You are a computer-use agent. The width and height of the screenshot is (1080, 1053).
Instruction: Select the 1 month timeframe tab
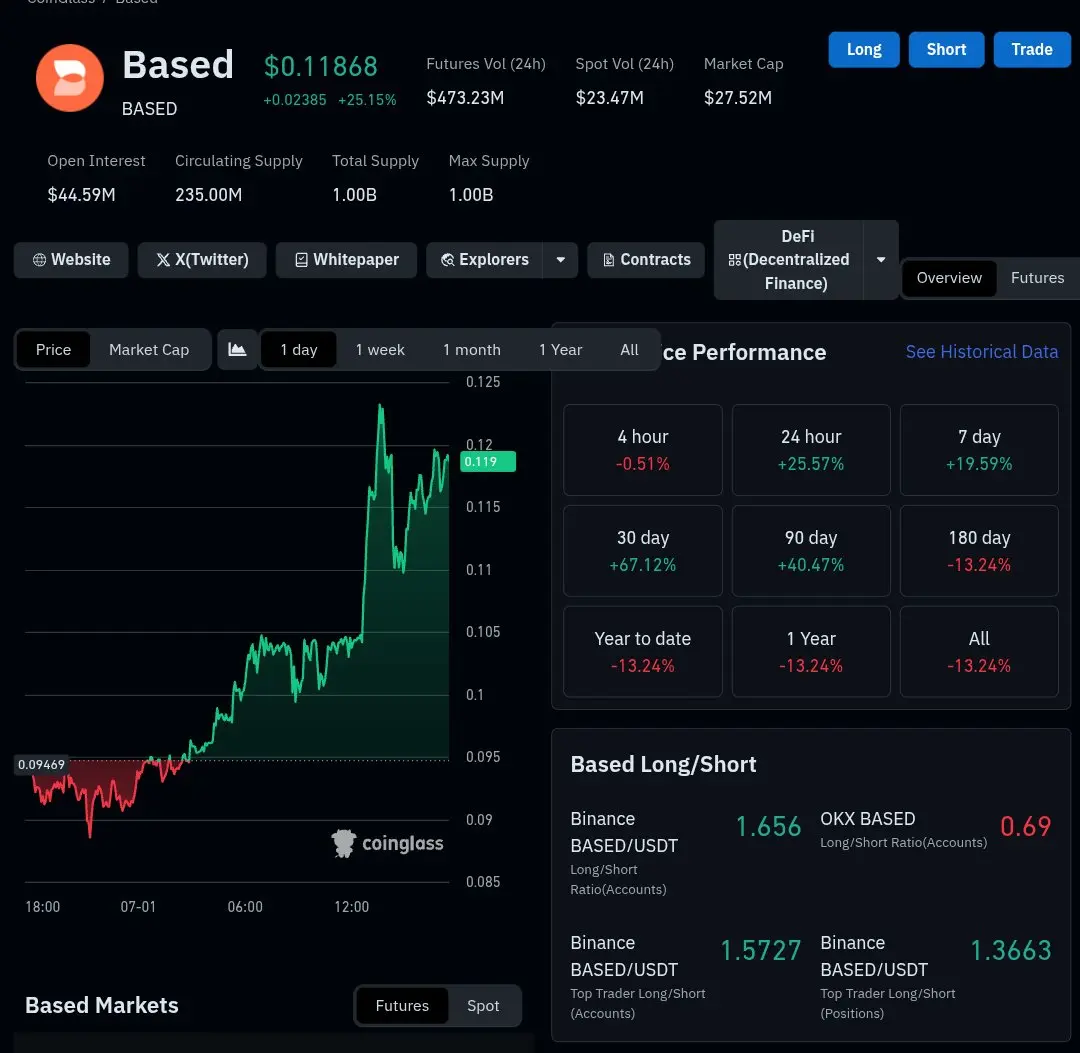tap(472, 350)
